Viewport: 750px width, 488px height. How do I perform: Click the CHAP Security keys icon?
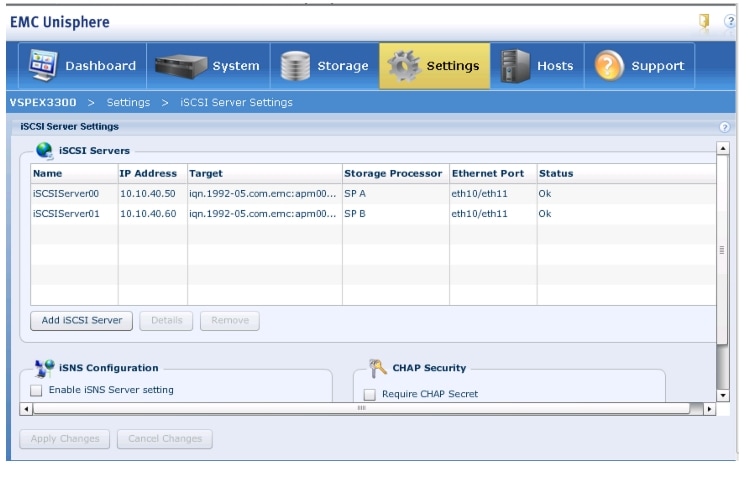tap(378, 368)
